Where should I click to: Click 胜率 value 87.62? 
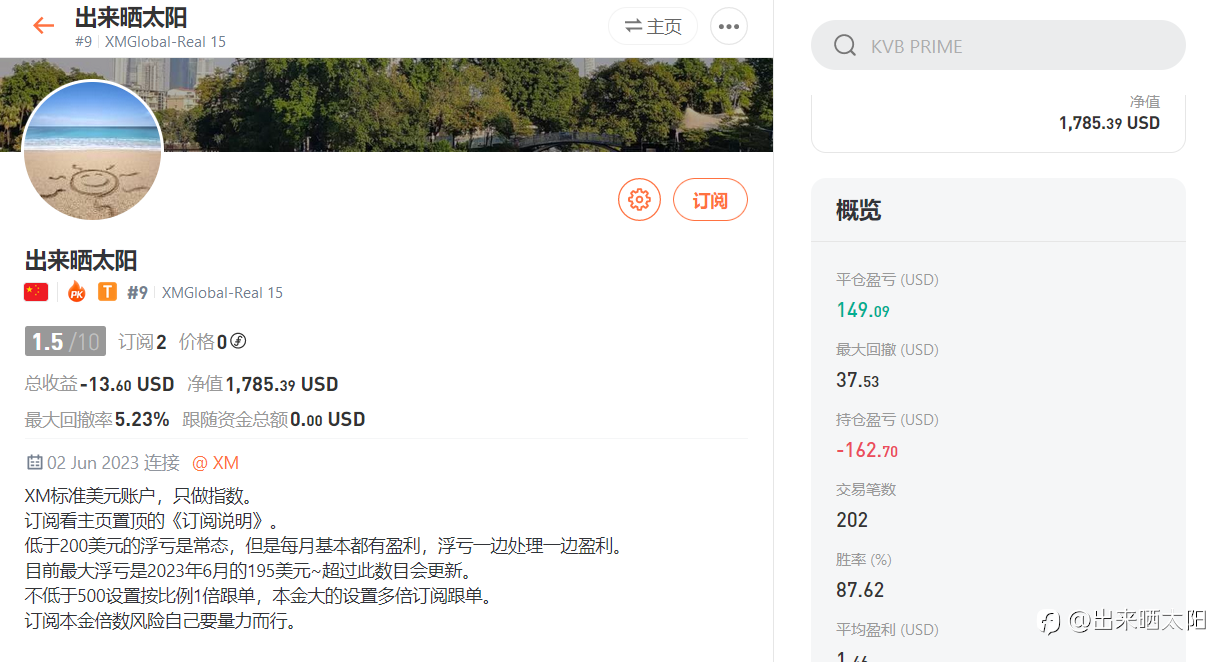[860, 590]
